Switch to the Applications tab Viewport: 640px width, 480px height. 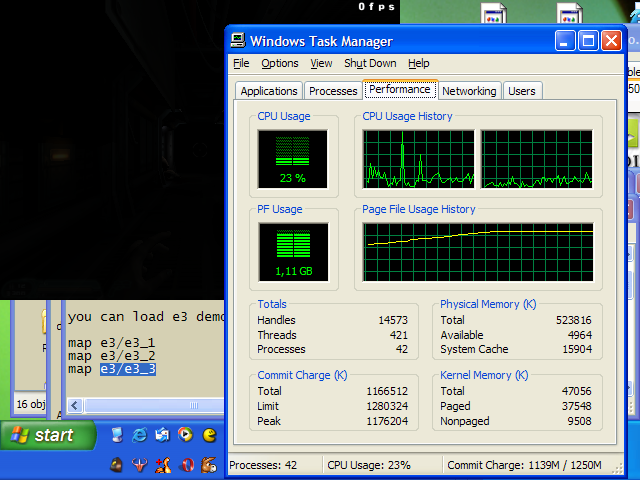pyautogui.click(x=269, y=91)
